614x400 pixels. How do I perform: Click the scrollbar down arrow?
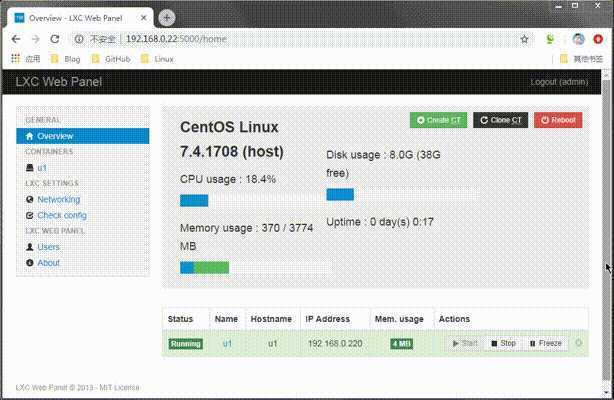coord(606,393)
